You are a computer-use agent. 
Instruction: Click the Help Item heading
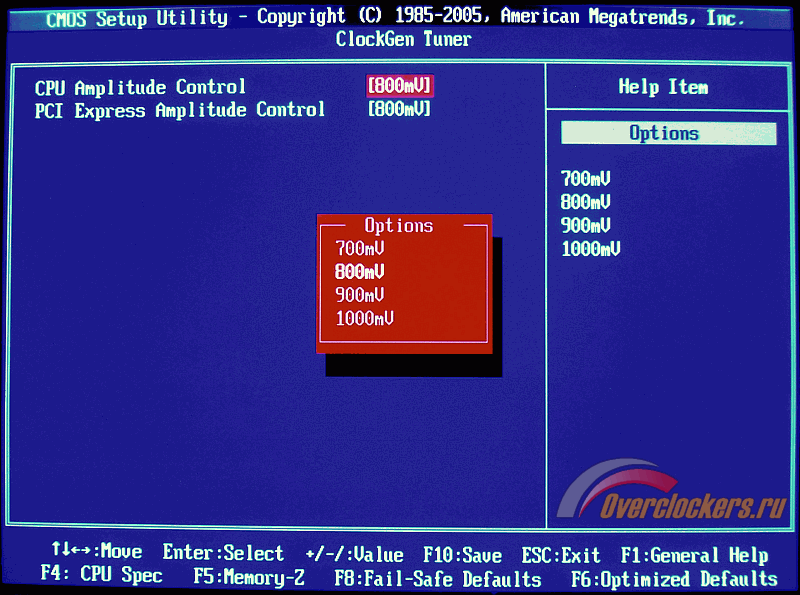[663, 87]
